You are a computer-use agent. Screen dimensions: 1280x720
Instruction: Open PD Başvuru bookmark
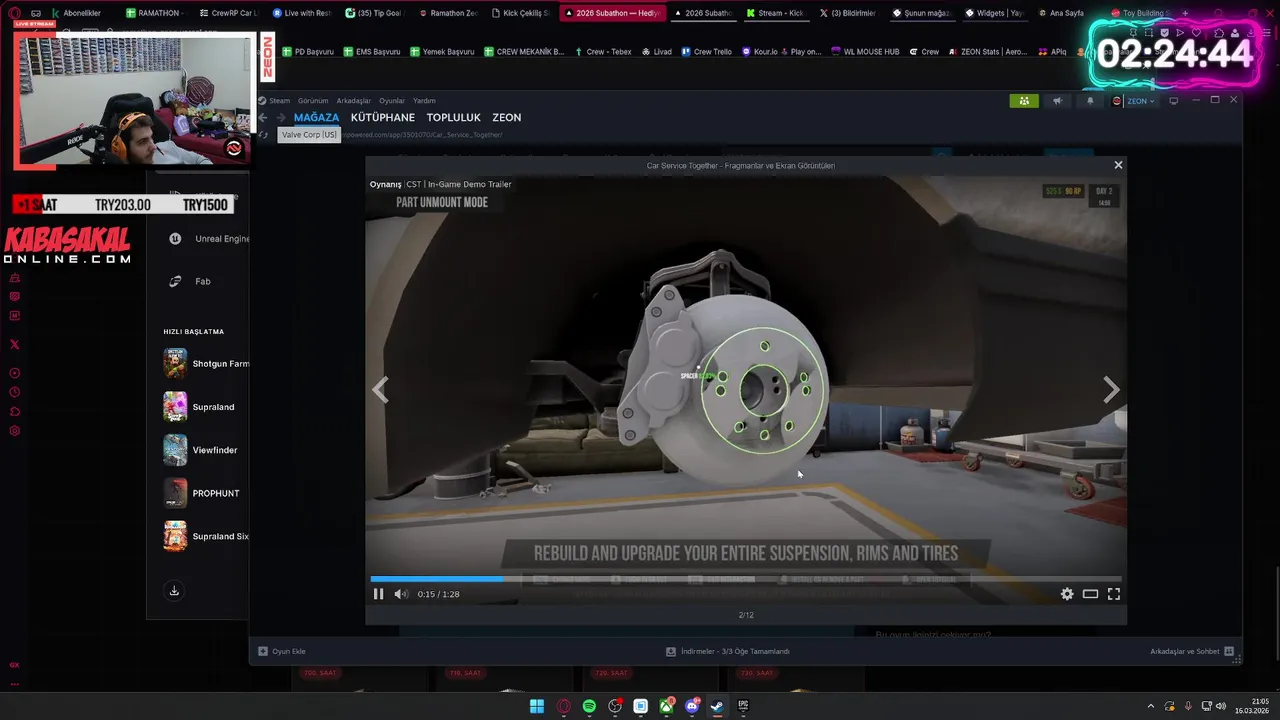coord(308,52)
